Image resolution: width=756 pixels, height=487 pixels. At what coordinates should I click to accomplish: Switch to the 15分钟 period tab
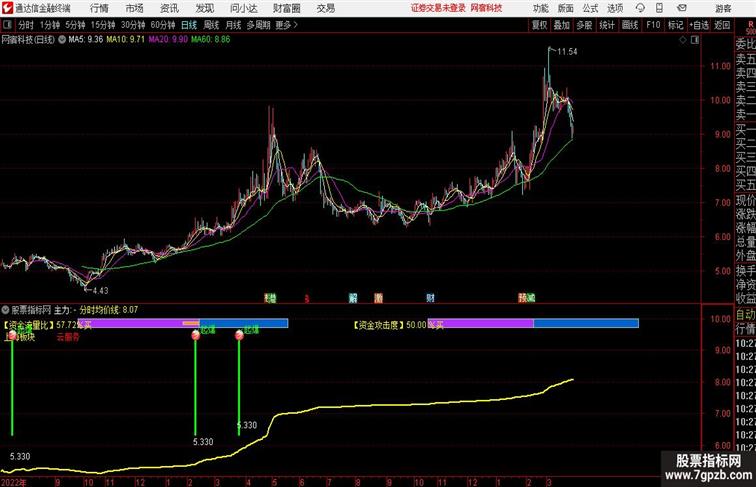103,25
